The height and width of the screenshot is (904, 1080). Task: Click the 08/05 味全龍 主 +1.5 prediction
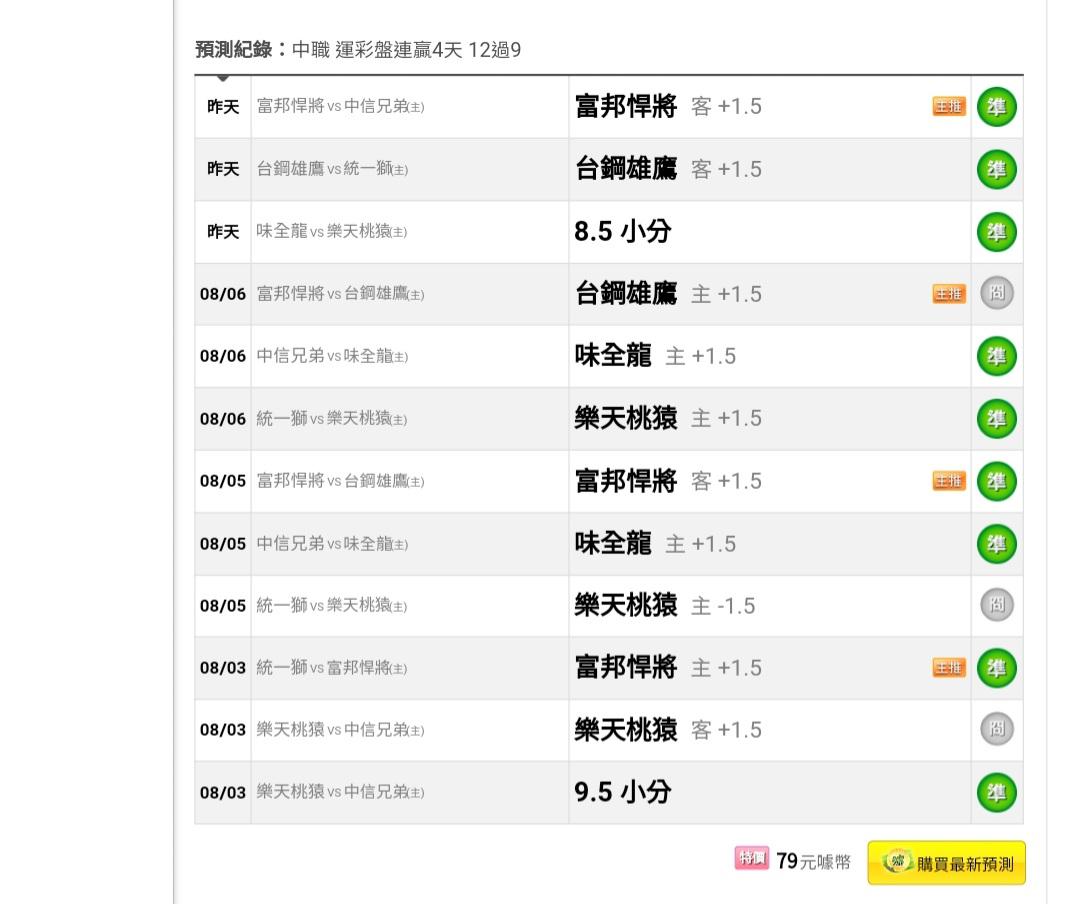(x=655, y=544)
